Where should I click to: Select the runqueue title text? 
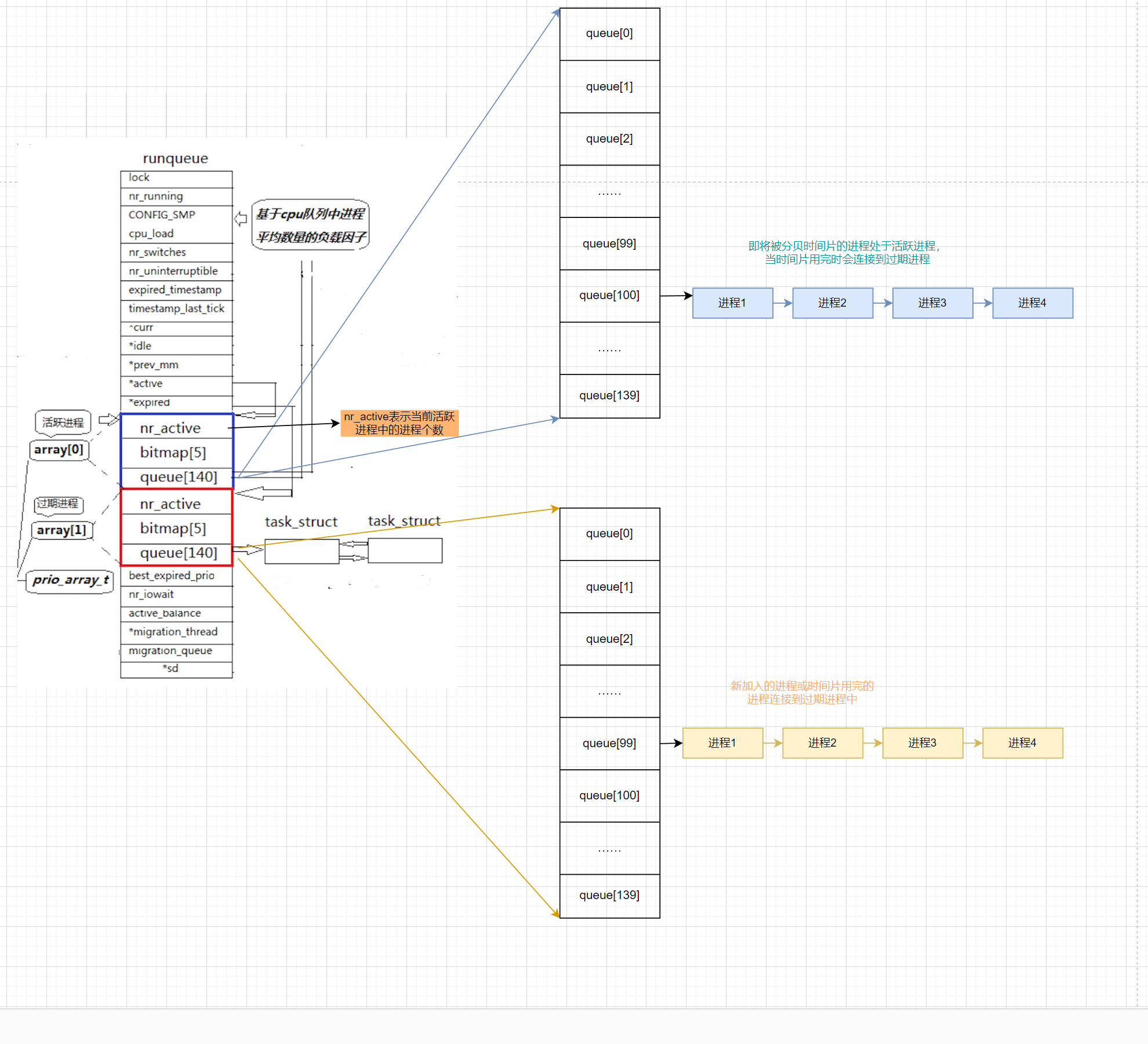coord(175,159)
